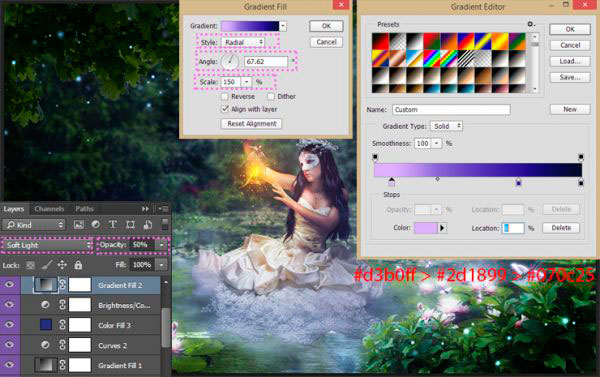Select the Color Fill 3 layer name
The image size is (600, 377).
[x=114, y=325]
